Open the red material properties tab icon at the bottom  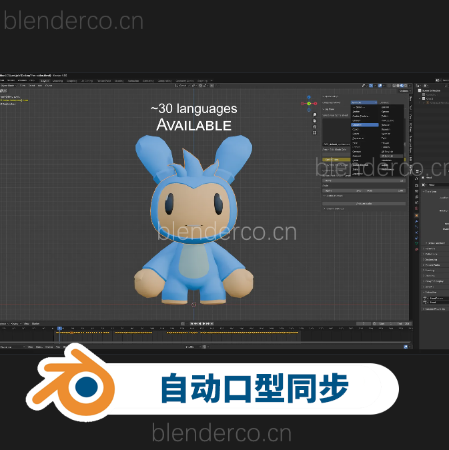[x=416, y=249]
